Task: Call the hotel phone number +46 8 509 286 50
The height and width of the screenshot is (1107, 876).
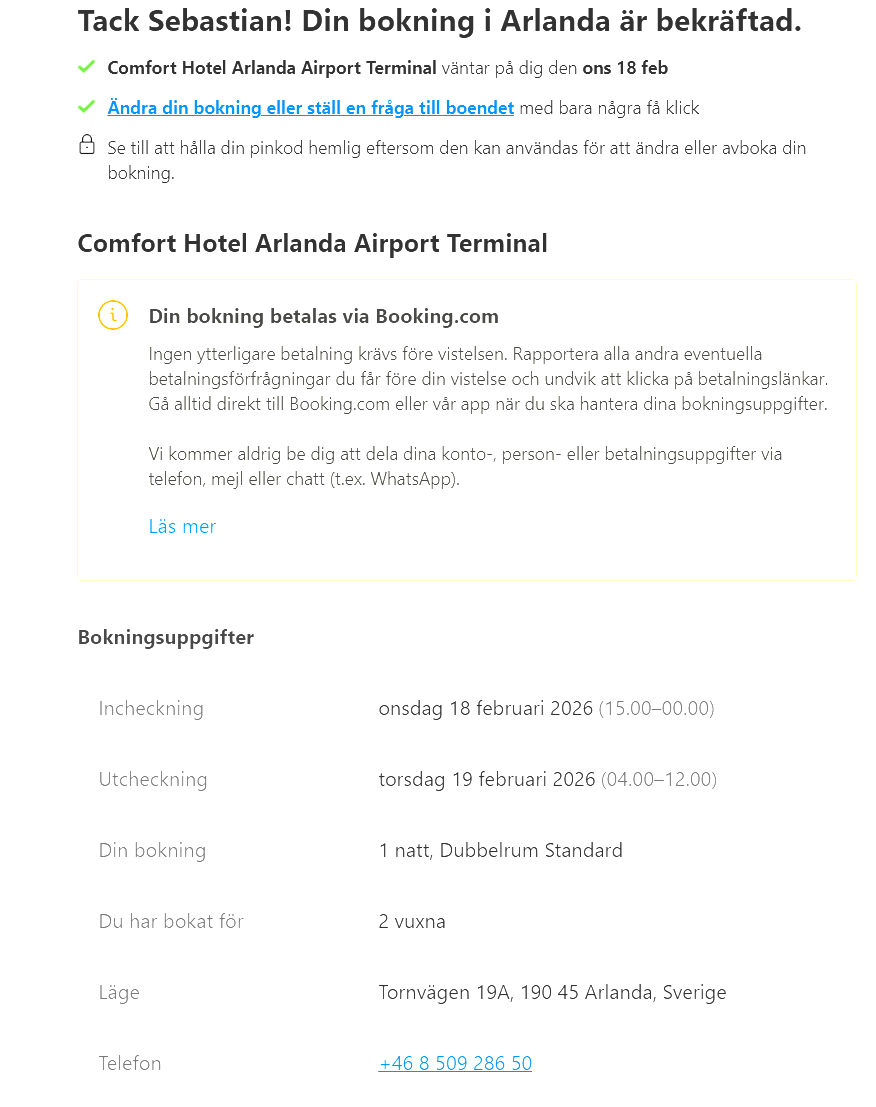Action: point(455,1063)
